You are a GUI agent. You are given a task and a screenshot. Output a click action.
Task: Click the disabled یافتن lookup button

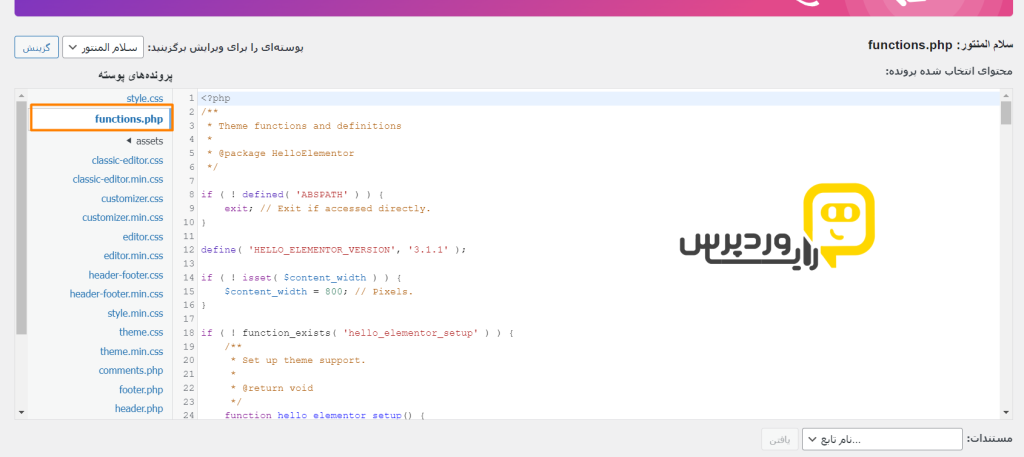pos(780,439)
